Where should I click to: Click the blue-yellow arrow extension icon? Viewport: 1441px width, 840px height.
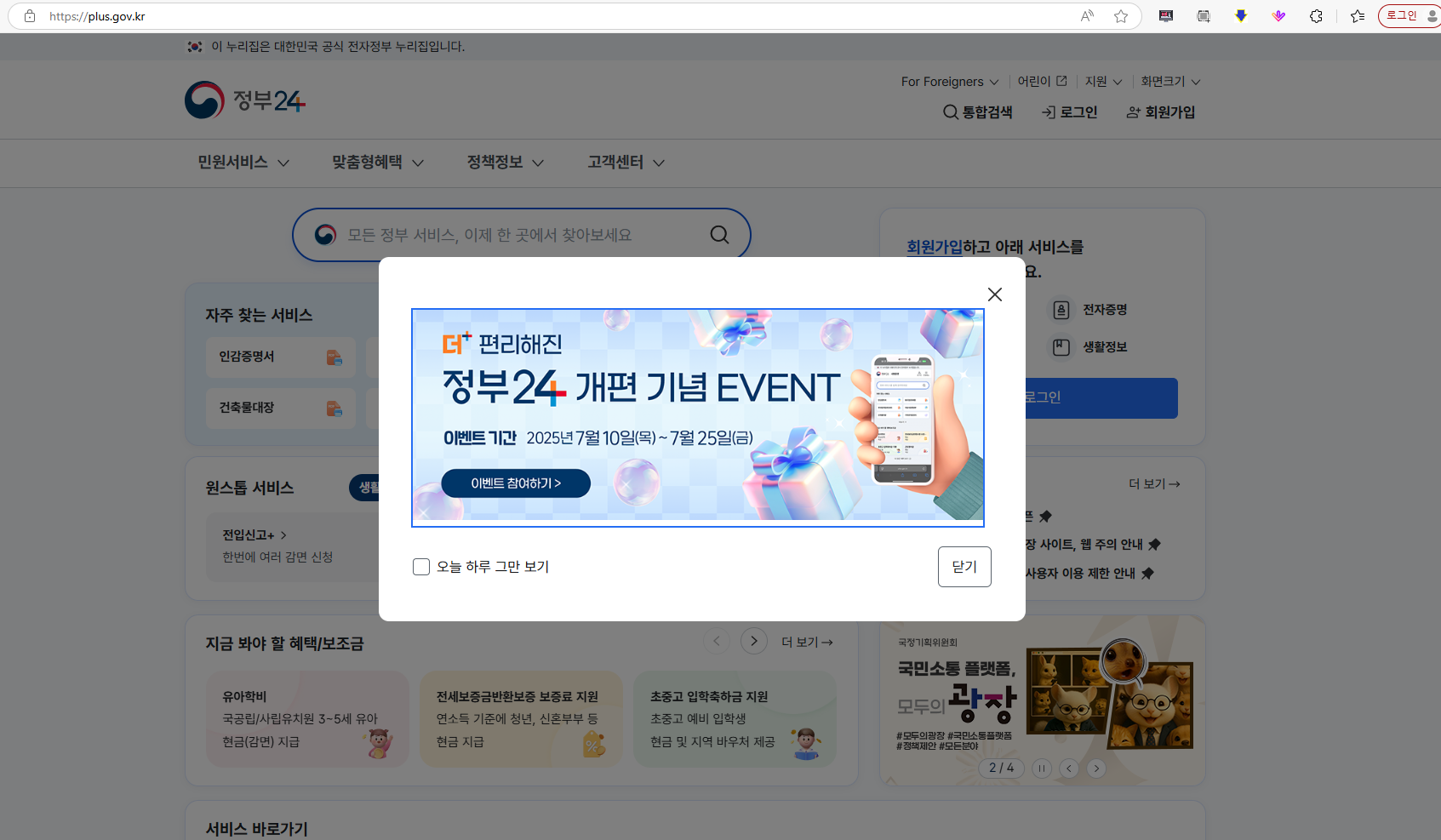coord(1241,16)
